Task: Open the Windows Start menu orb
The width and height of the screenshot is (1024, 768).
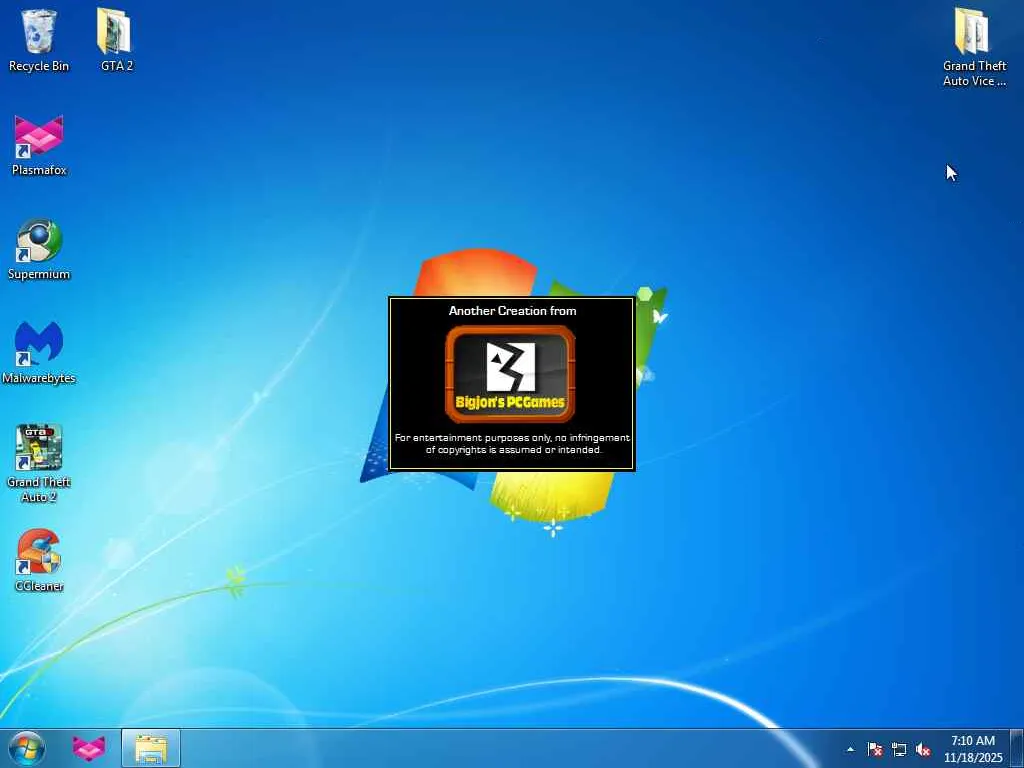Action: pyautogui.click(x=27, y=748)
